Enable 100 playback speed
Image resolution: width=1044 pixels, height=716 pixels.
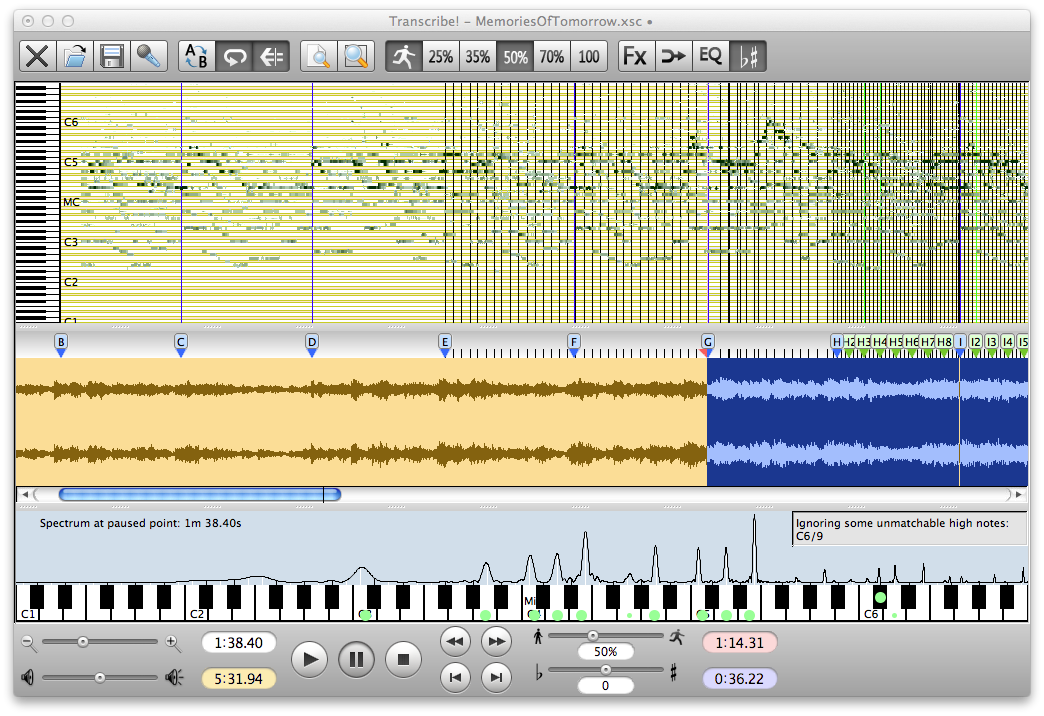tap(588, 56)
